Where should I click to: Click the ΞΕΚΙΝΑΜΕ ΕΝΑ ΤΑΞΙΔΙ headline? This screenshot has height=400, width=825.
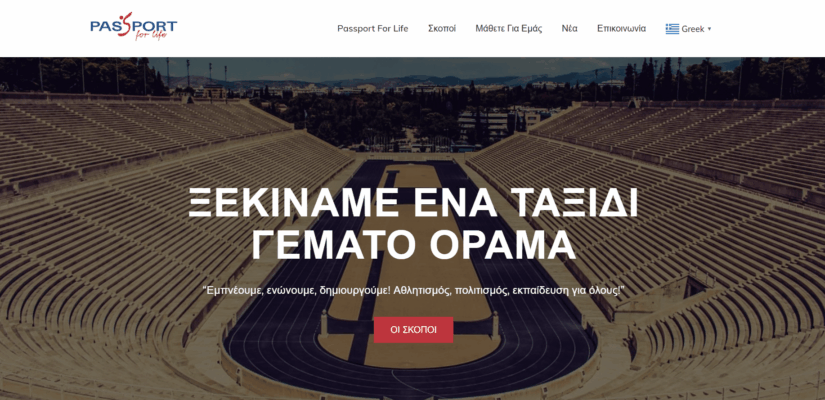click(413, 203)
